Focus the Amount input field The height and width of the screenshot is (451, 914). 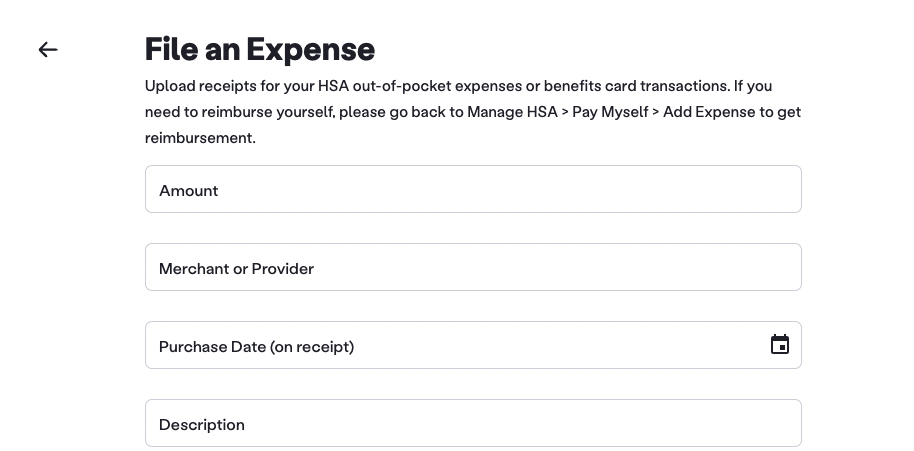pyautogui.click(x=472, y=189)
